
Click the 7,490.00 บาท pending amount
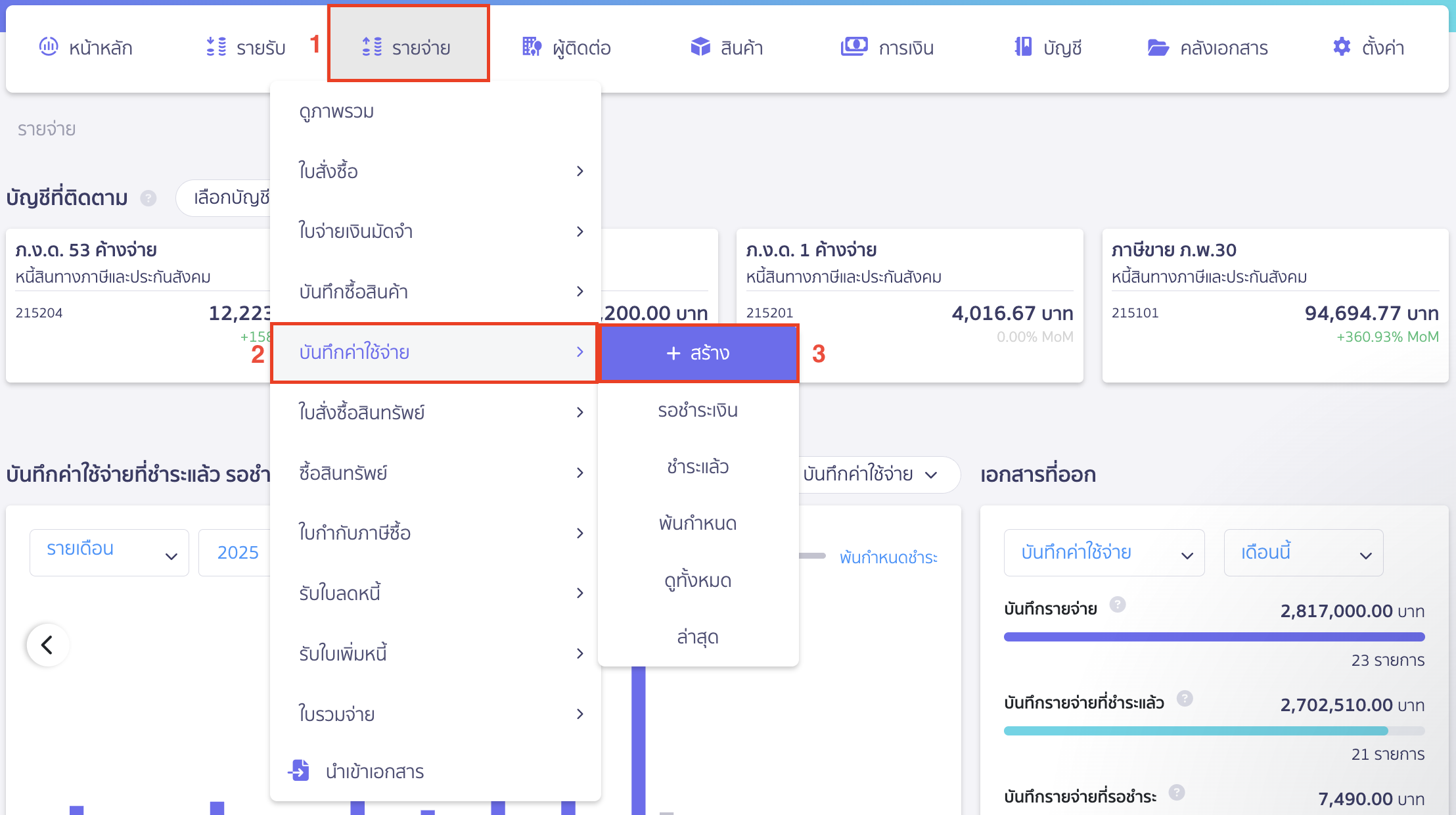click(x=1371, y=799)
